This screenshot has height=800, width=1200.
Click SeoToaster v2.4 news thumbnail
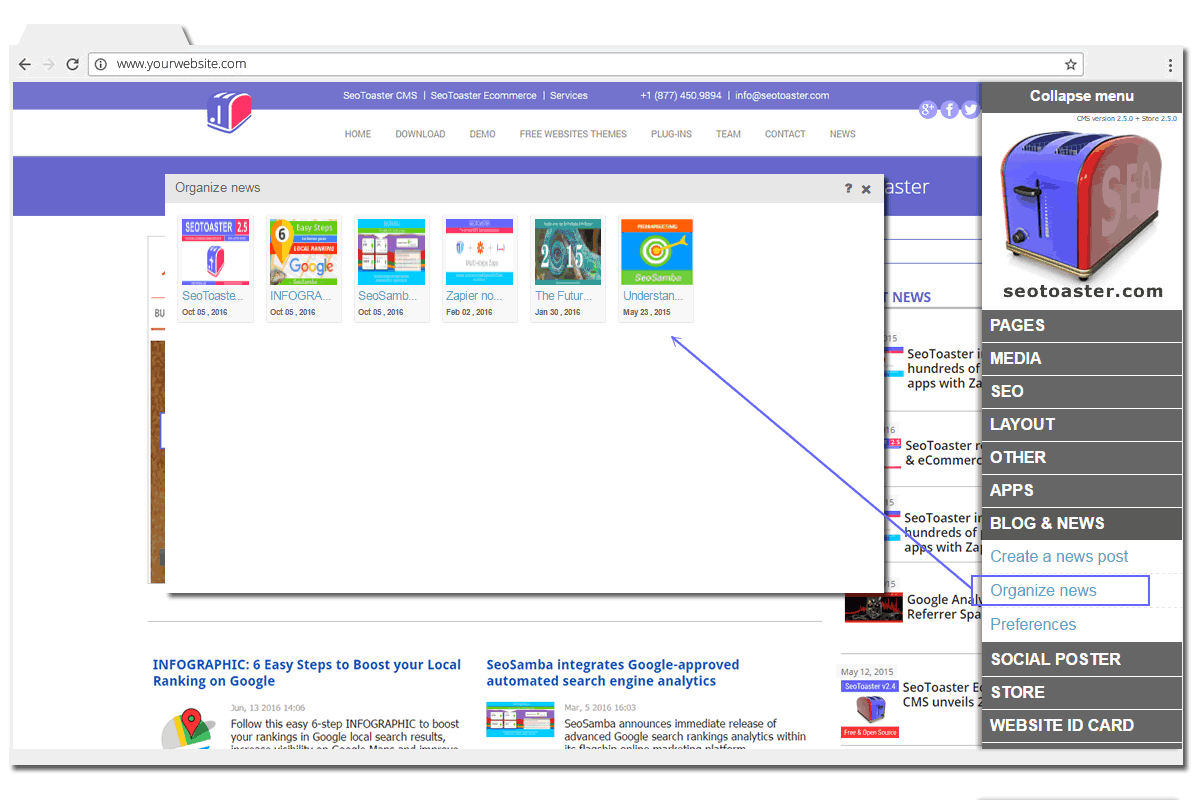[870, 709]
